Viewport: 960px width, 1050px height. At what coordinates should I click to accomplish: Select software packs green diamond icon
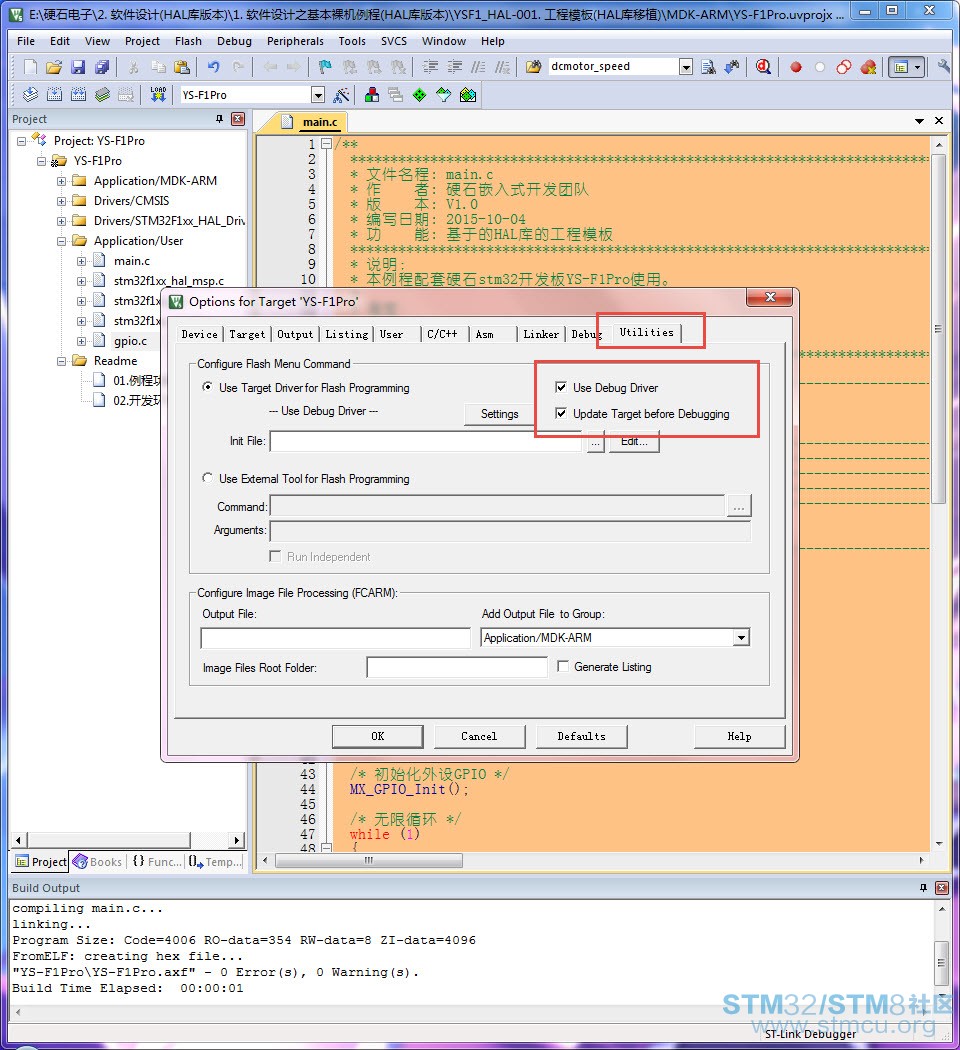(419, 95)
